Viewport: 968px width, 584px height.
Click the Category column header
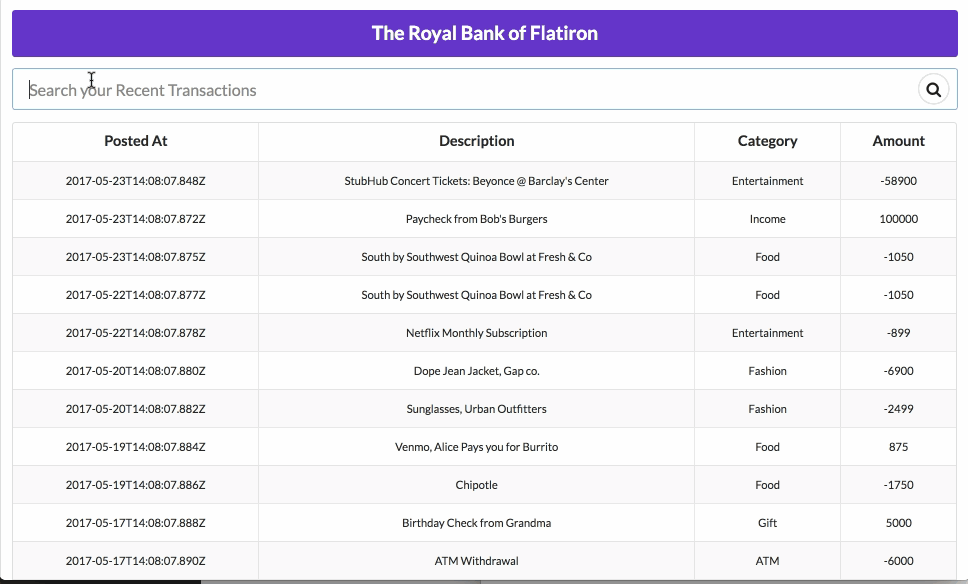pos(767,141)
